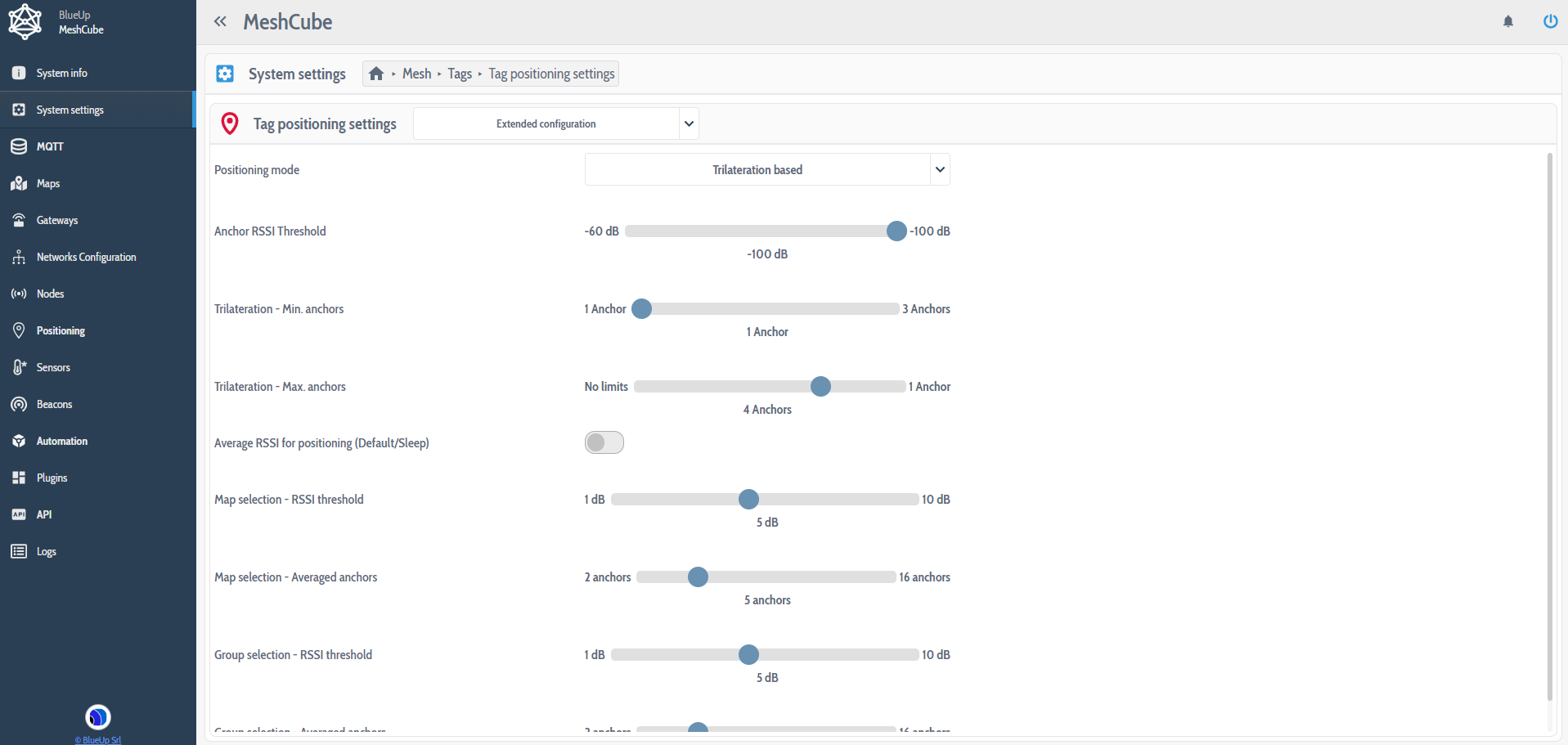This screenshot has width=1568, height=745.
Task: Collapse sidebar with double chevron icon
Action: [220, 22]
